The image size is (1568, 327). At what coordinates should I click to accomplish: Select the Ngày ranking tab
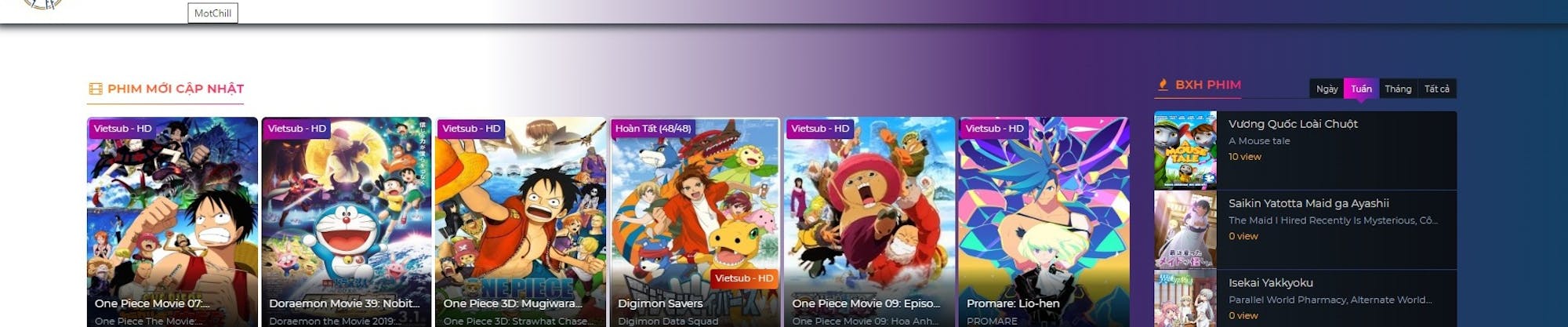click(1327, 89)
